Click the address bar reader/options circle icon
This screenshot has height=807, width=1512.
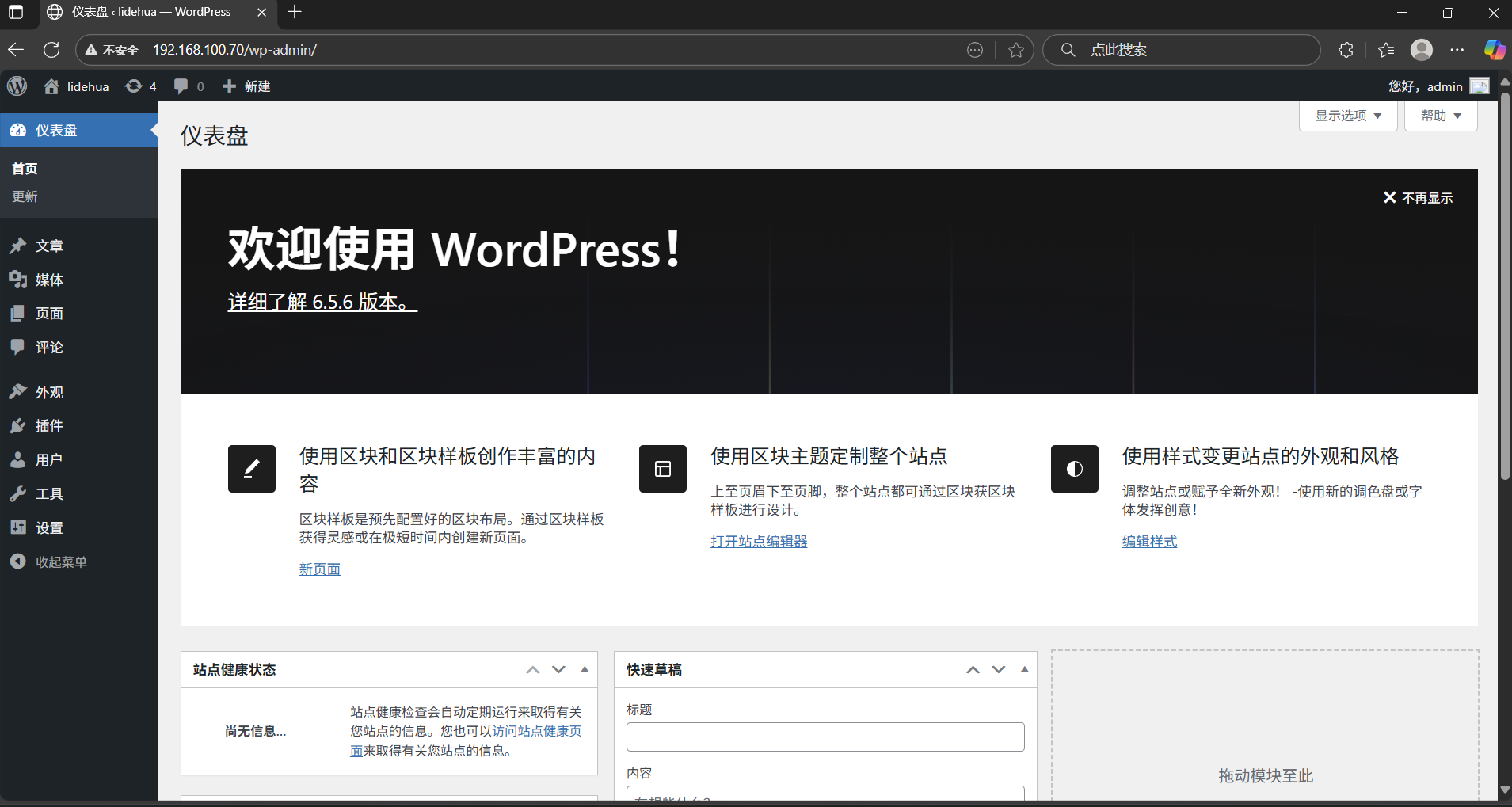[x=975, y=50]
